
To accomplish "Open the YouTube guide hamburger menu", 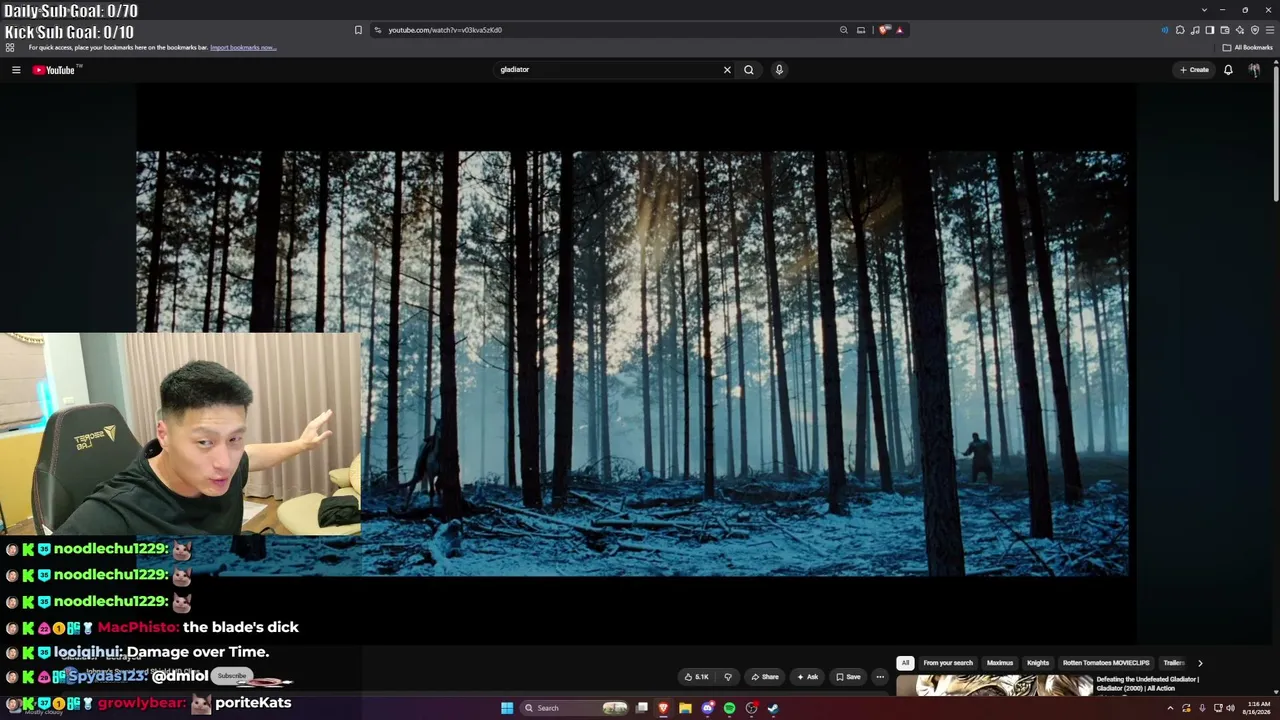I will [16, 70].
